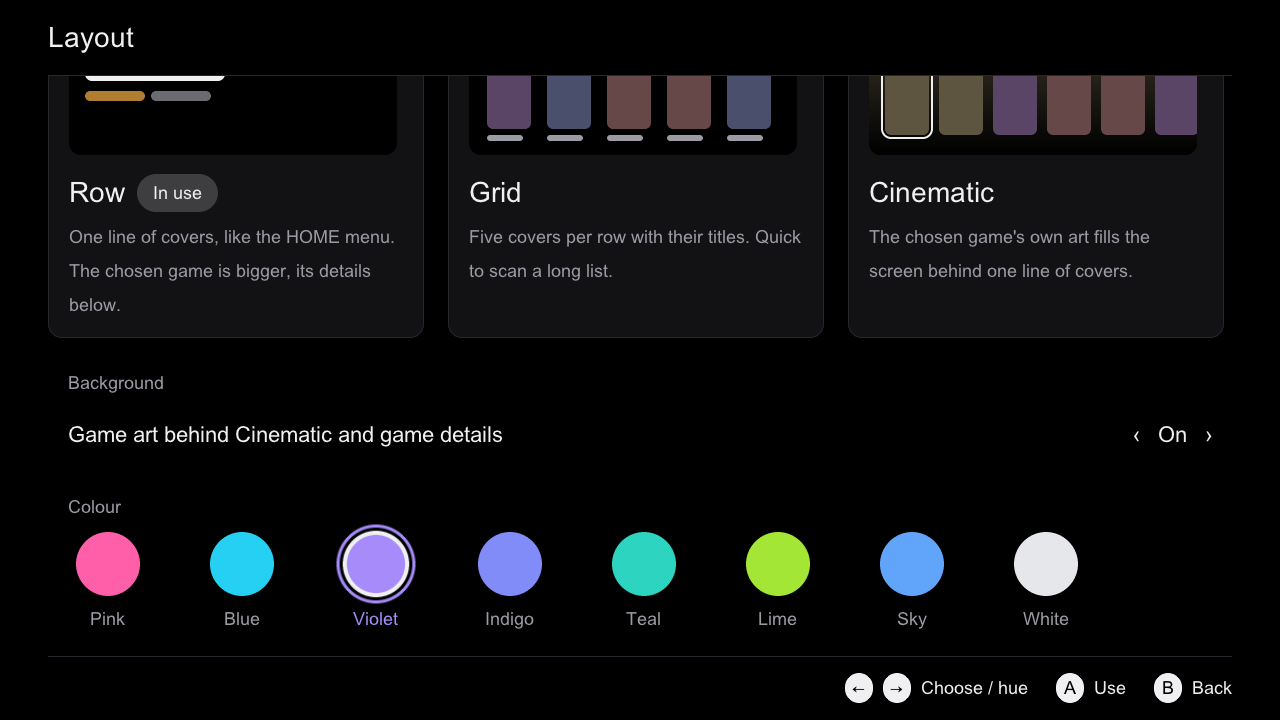
Task: Click the In use badge on Row
Action: click(177, 193)
